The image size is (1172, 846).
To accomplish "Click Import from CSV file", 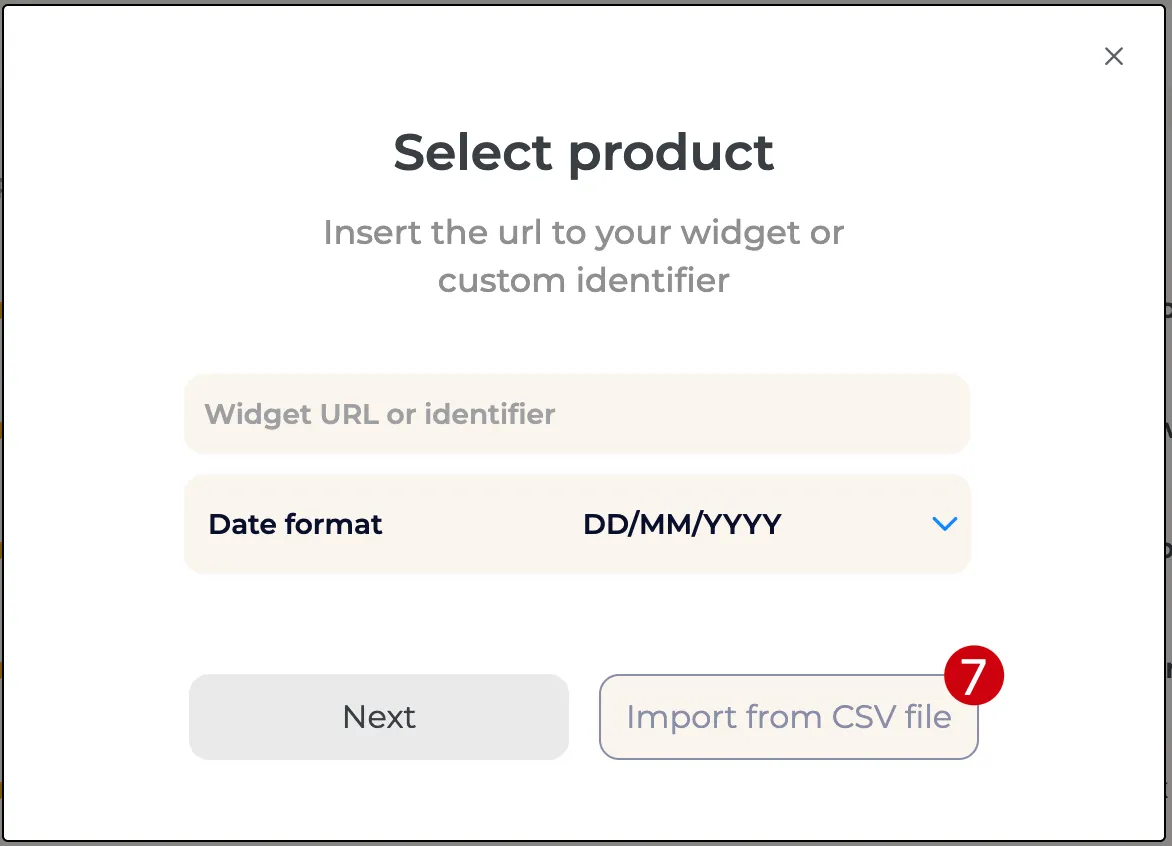I will click(788, 717).
